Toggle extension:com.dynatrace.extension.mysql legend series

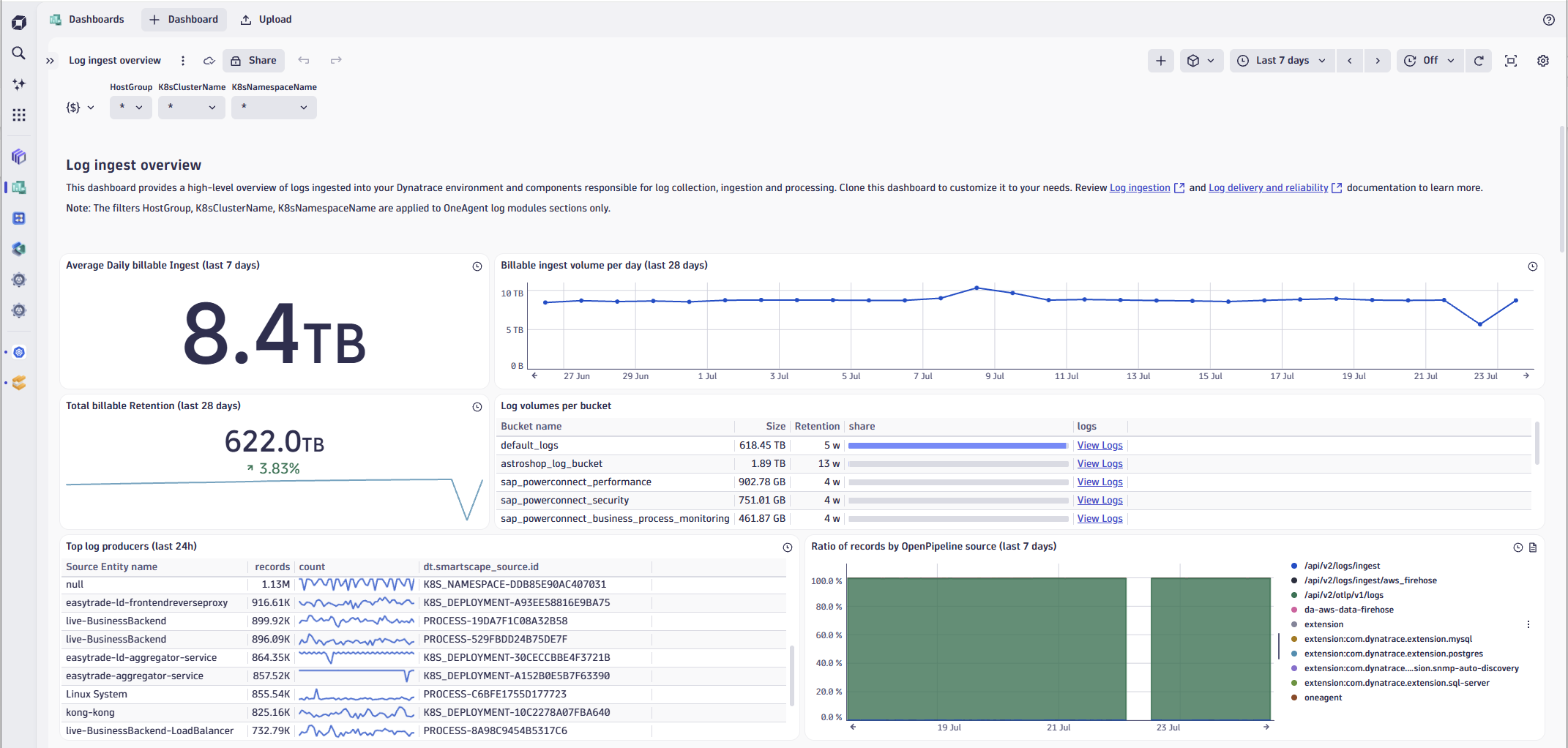click(x=1381, y=639)
